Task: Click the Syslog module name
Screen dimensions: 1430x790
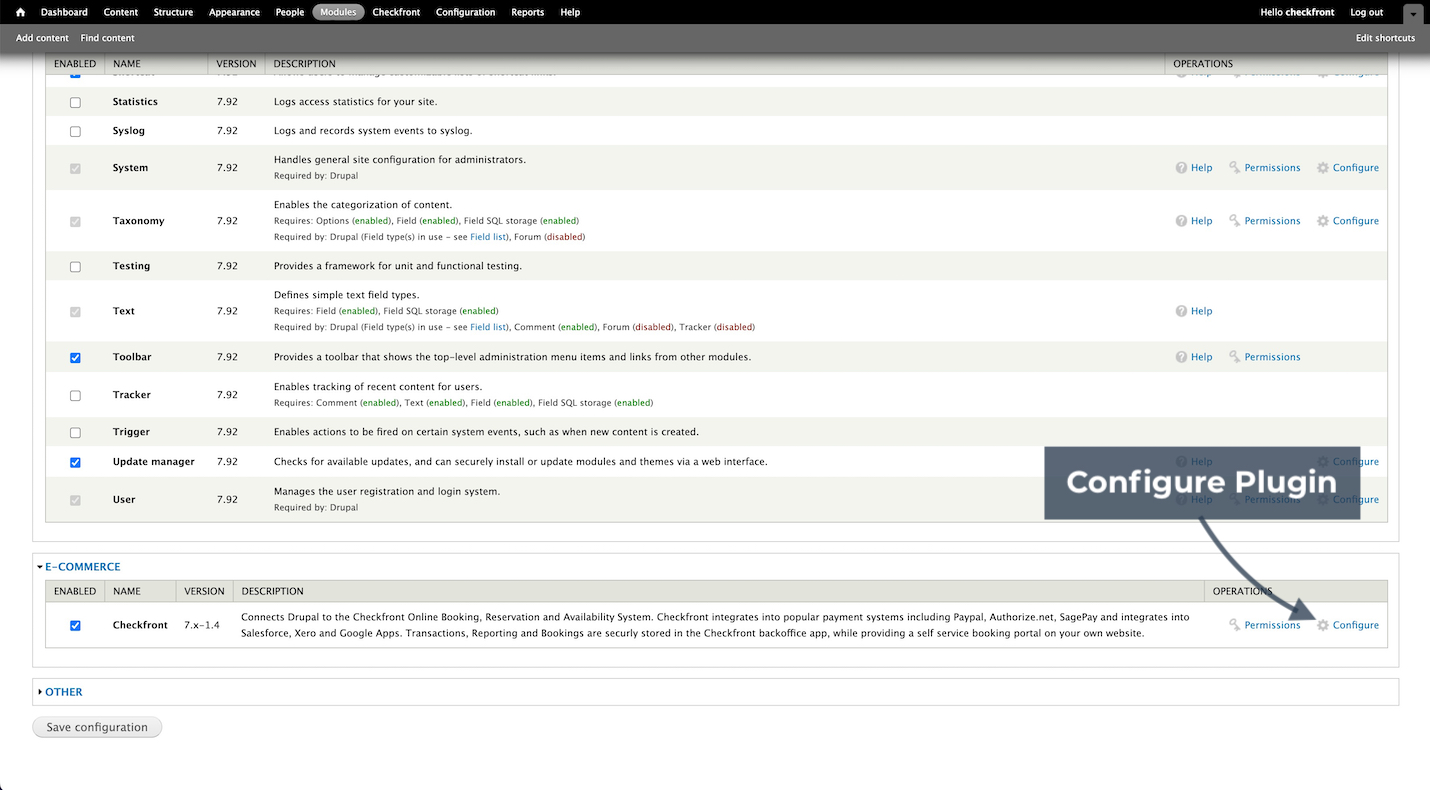Action: pos(129,131)
